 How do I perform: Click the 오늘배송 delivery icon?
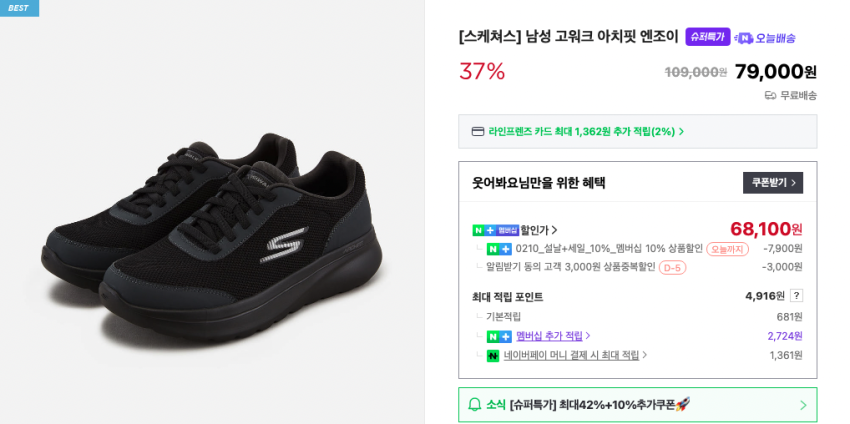(x=743, y=38)
